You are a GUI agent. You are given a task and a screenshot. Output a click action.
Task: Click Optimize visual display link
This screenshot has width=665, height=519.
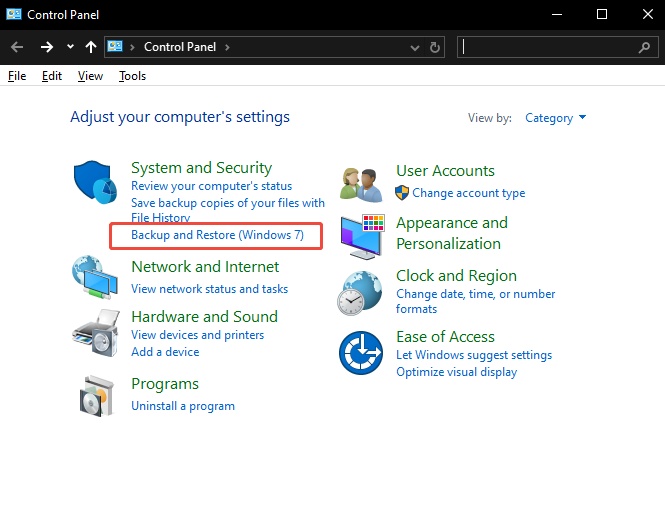point(457,372)
